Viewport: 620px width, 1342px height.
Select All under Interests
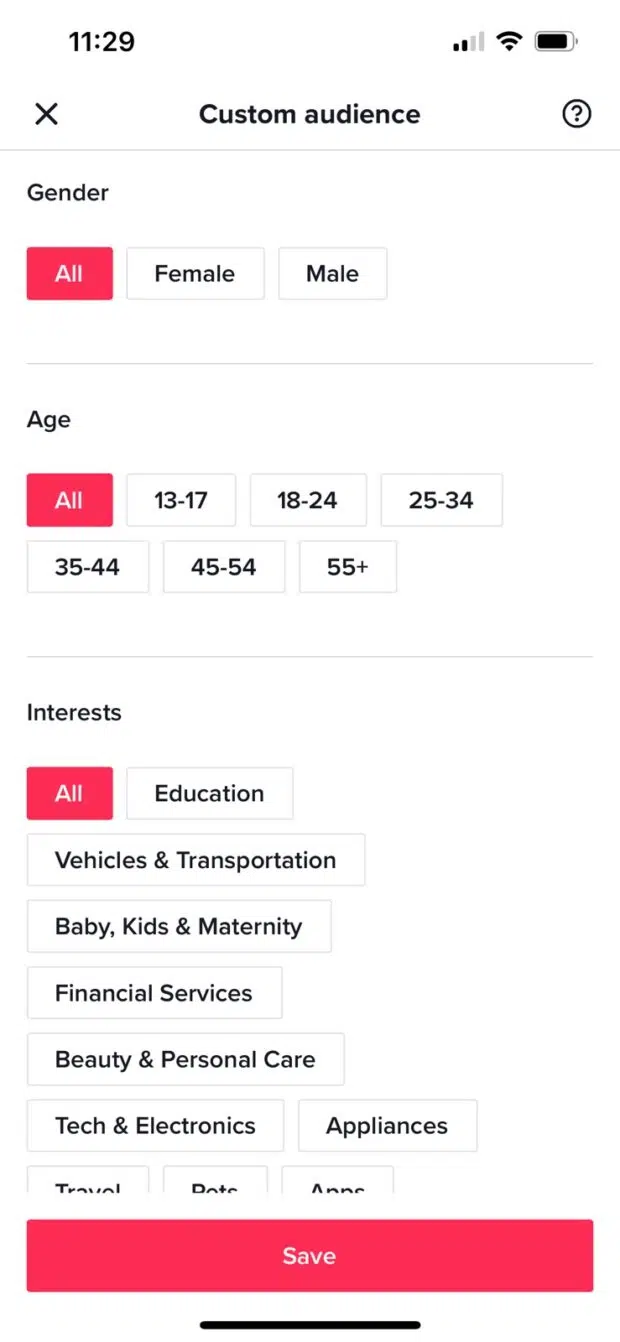tap(69, 793)
